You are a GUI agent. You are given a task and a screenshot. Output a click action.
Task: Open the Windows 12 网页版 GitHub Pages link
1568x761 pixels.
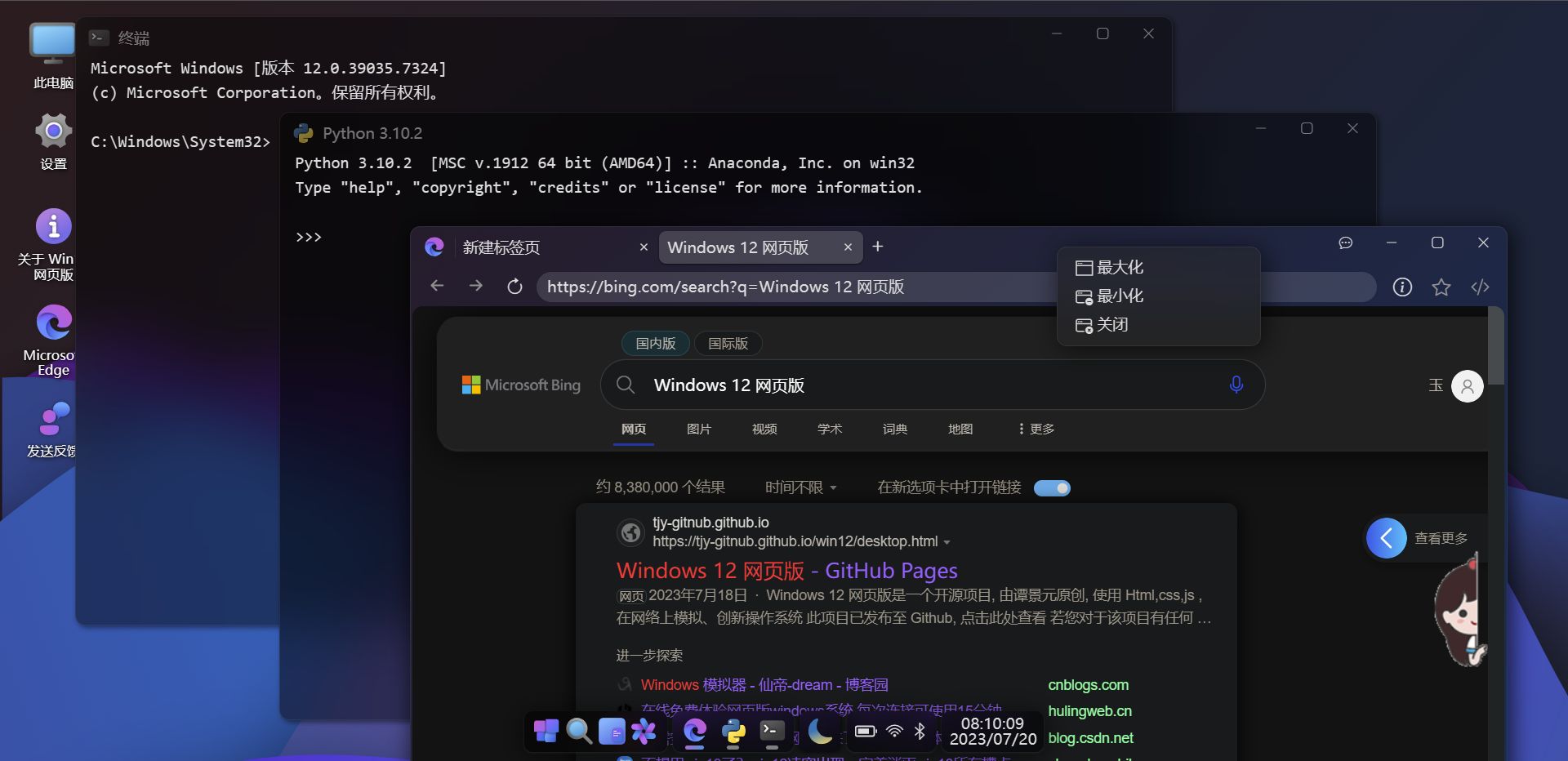[x=786, y=571]
